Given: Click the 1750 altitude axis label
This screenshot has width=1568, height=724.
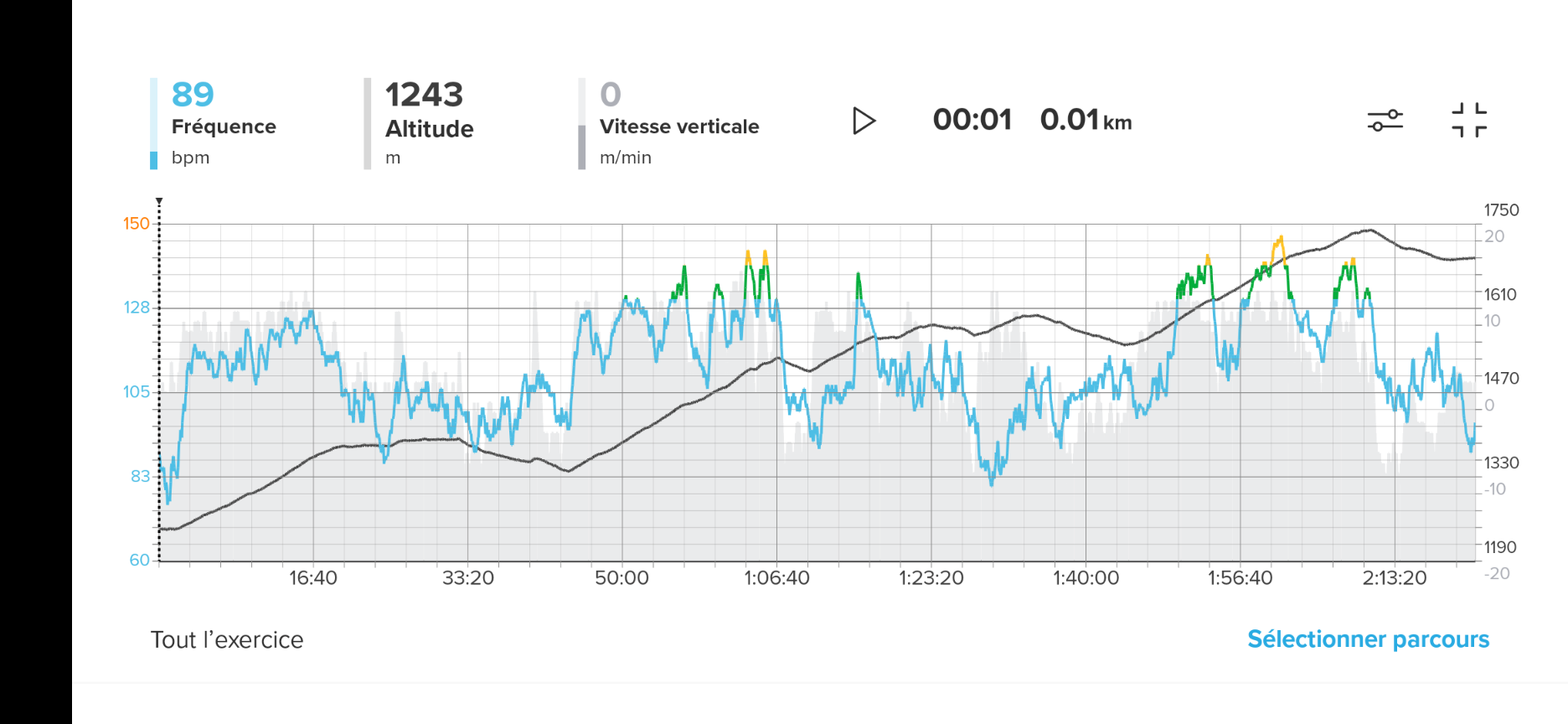Looking at the screenshot, I should tap(1501, 210).
